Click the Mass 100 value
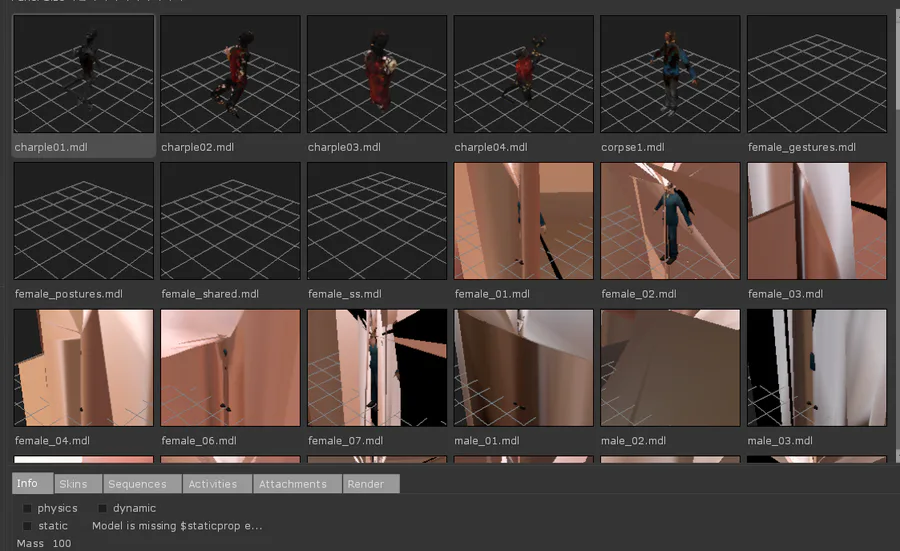The image size is (900, 551). [x=61, y=544]
